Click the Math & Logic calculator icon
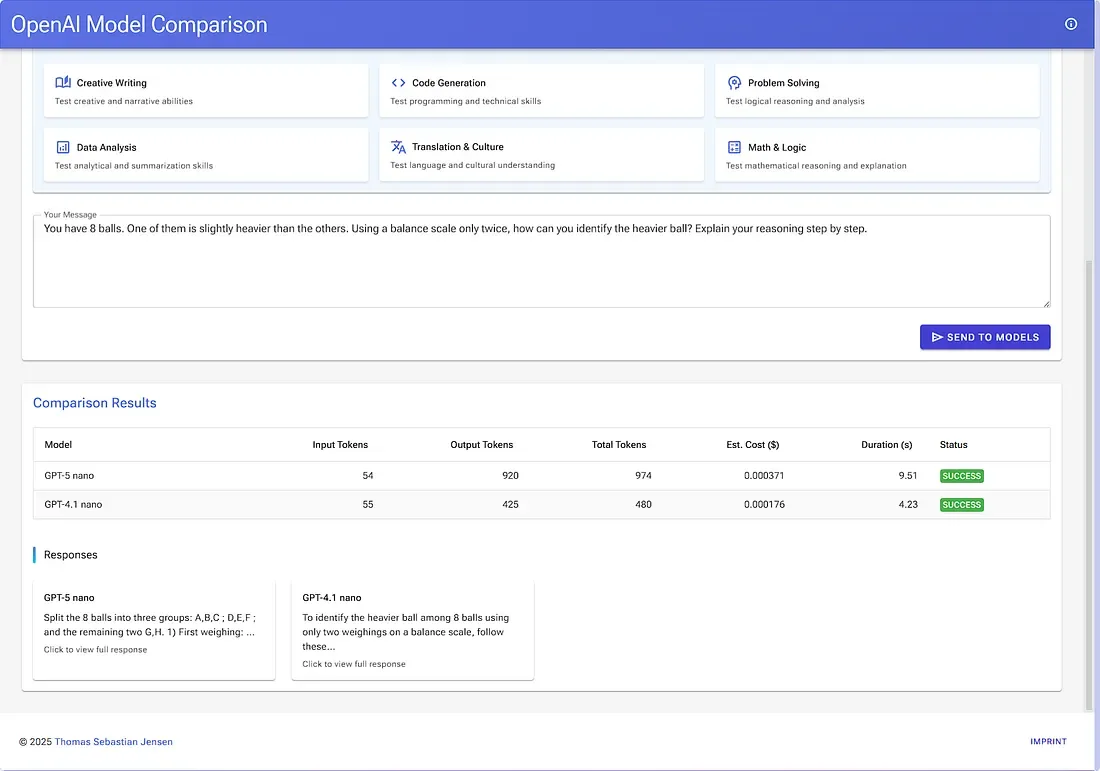The image size is (1100, 771). pyautogui.click(x=734, y=147)
